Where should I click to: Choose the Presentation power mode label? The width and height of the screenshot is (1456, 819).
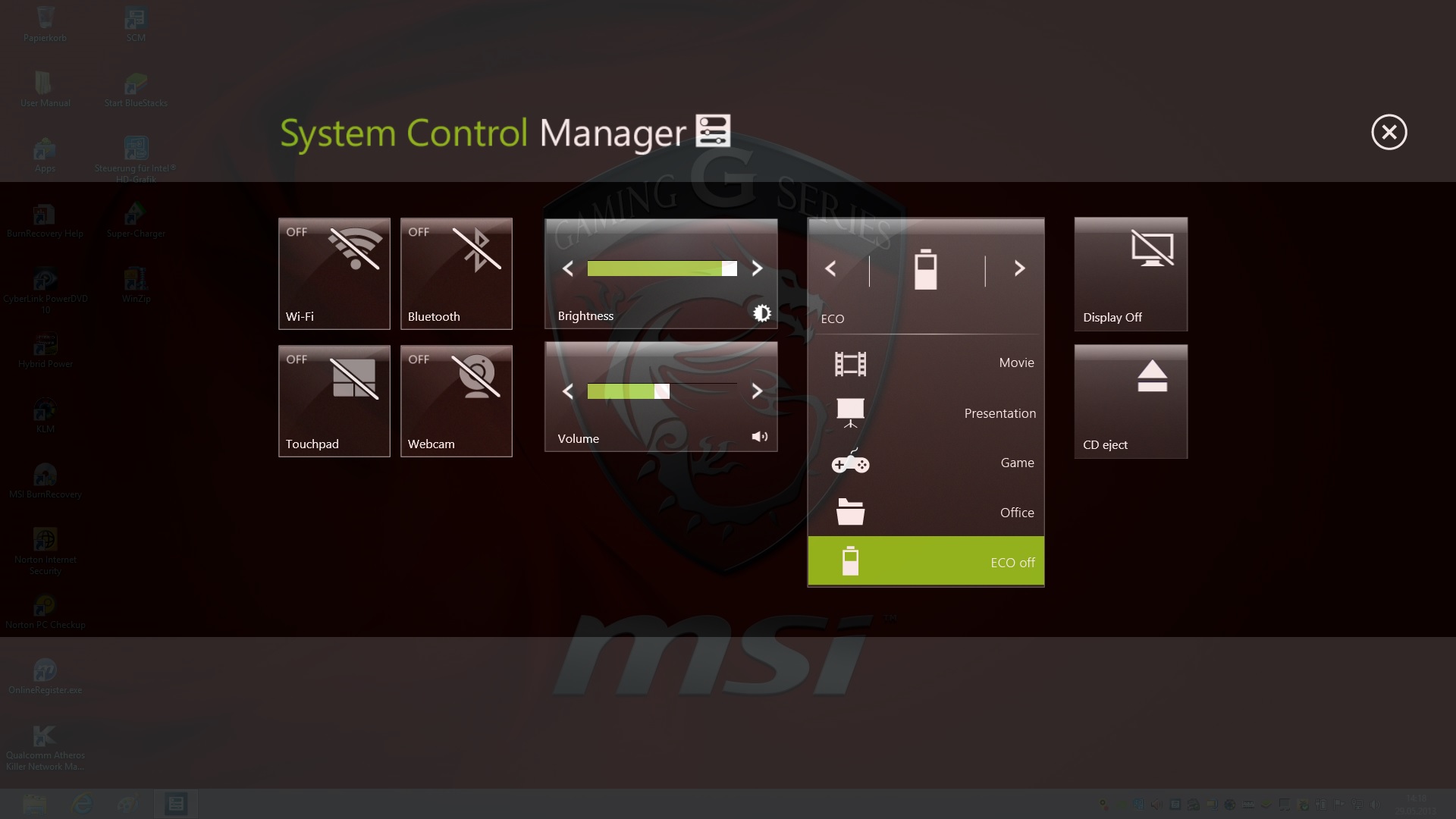pyautogui.click(x=999, y=413)
